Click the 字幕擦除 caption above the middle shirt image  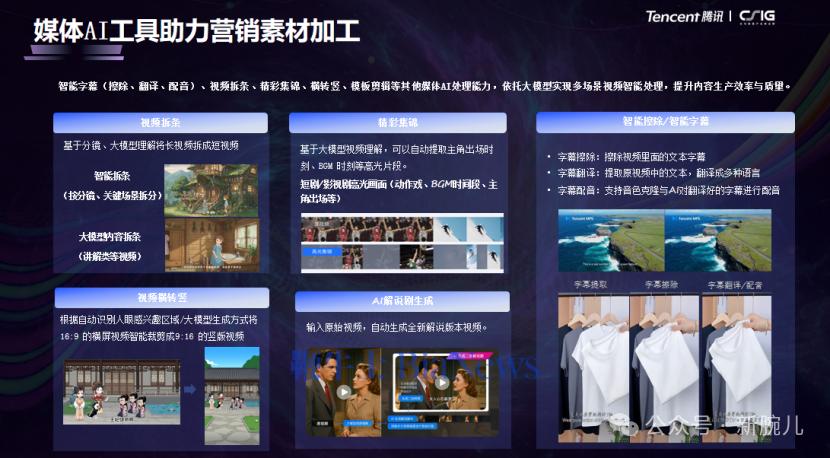coord(661,284)
